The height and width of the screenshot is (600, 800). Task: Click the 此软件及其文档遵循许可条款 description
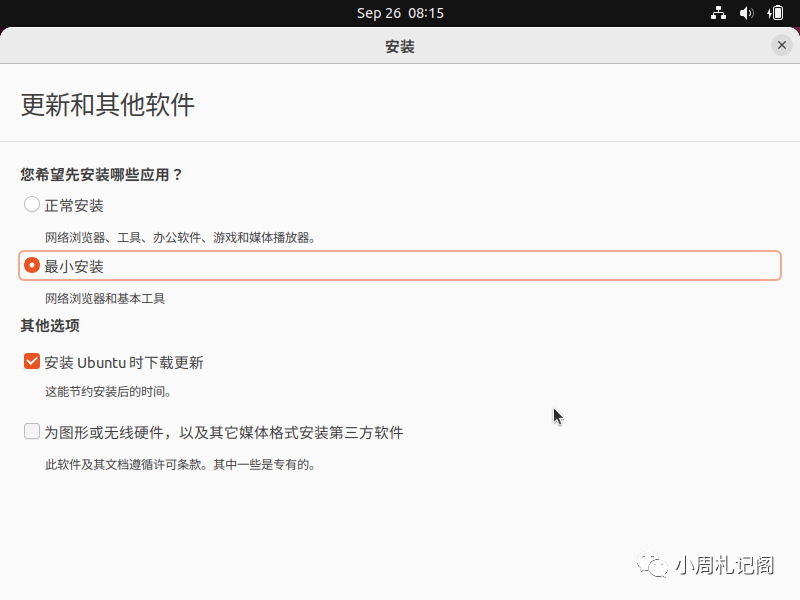(x=180, y=465)
